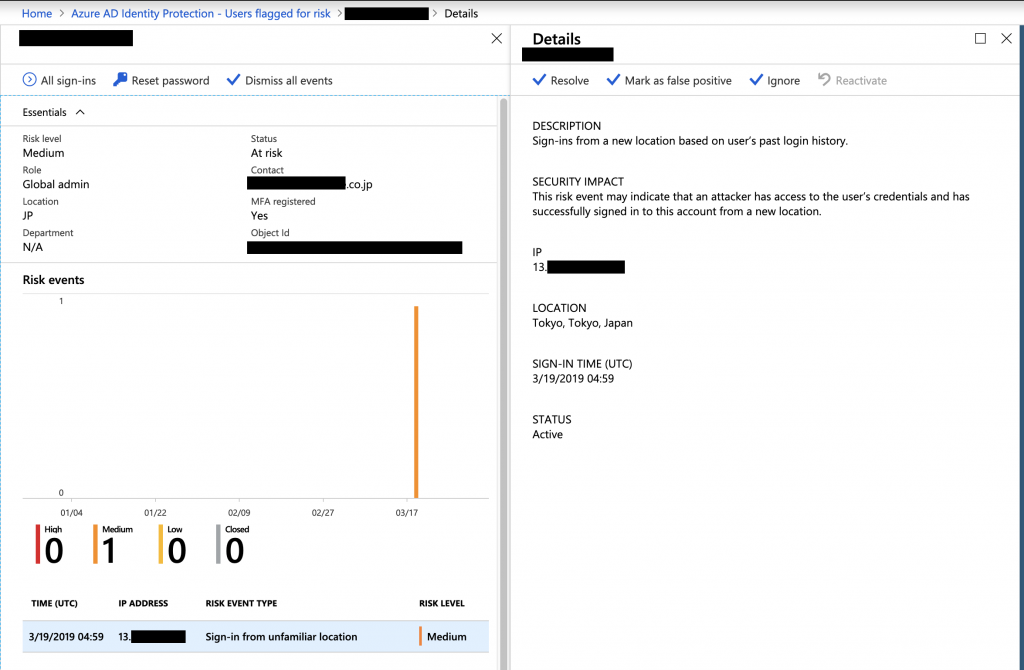Viewport: 1024px width, 670px height.
Task: Click the Resolve checkmark icon
Action: tap(539, 80)
